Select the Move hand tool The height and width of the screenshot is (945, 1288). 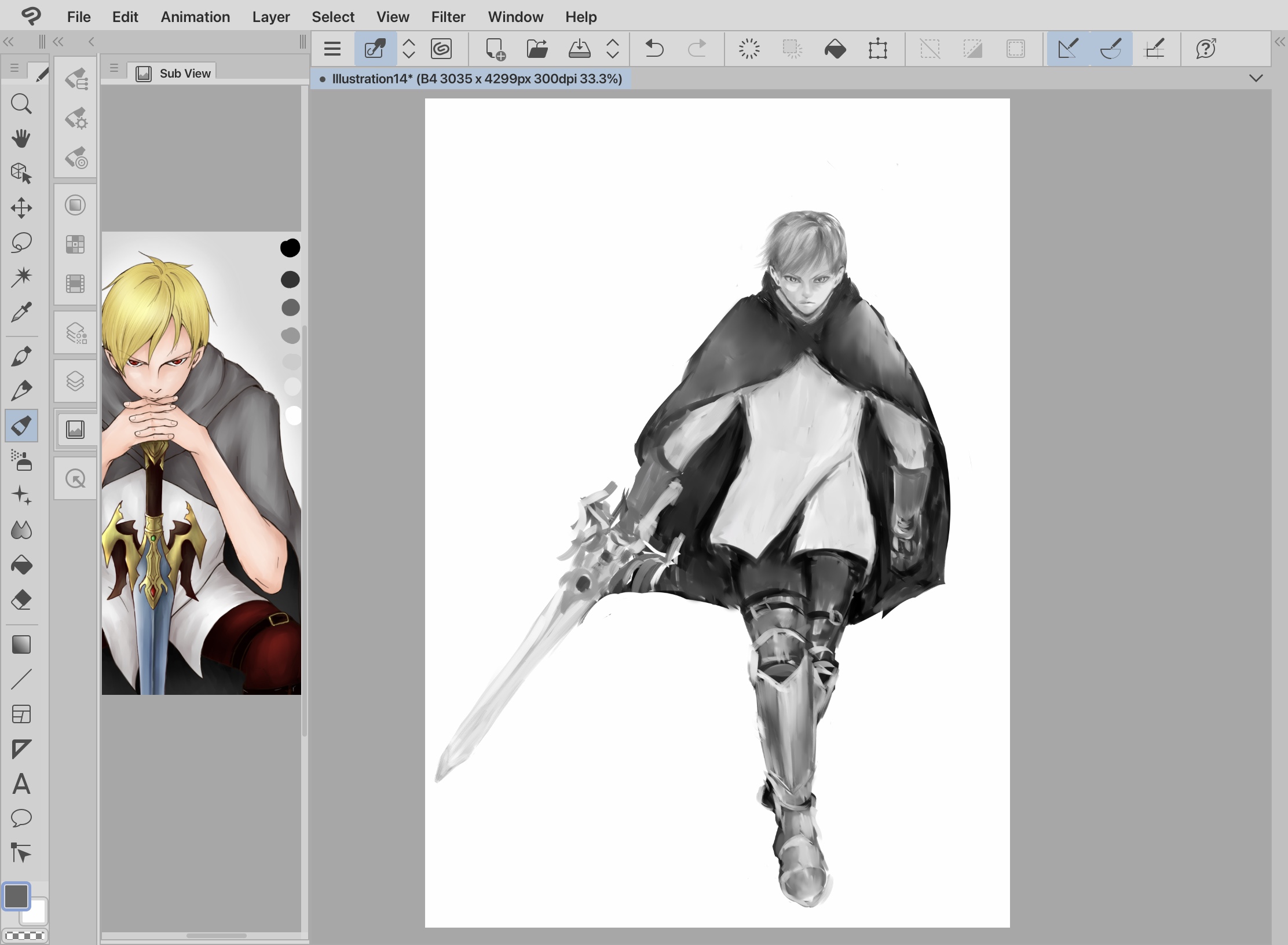(x=21, y=139)
